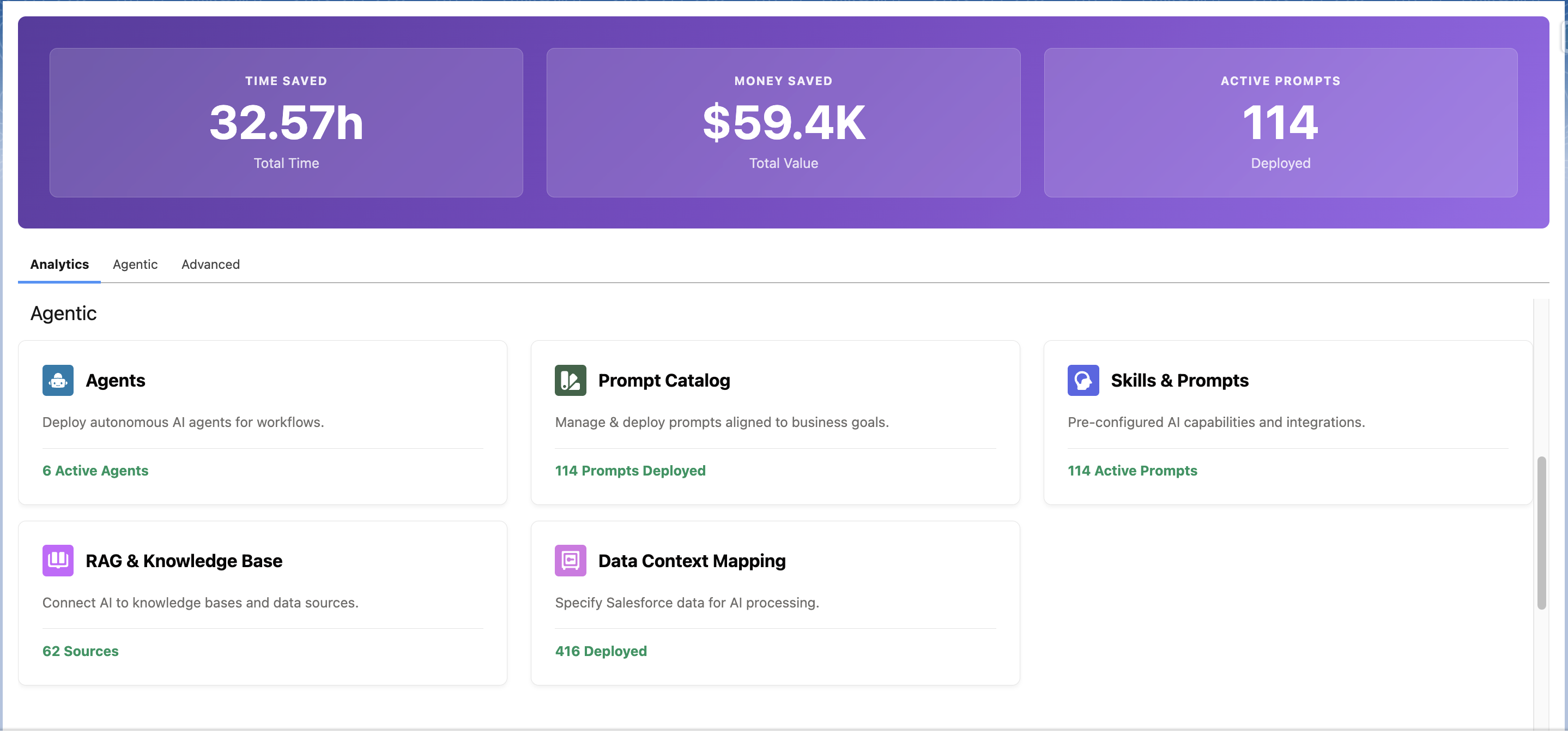Screen dimensions: 1568x734
Task: Click the Money Saved $59.4K card
Action: tap(783, 123)
